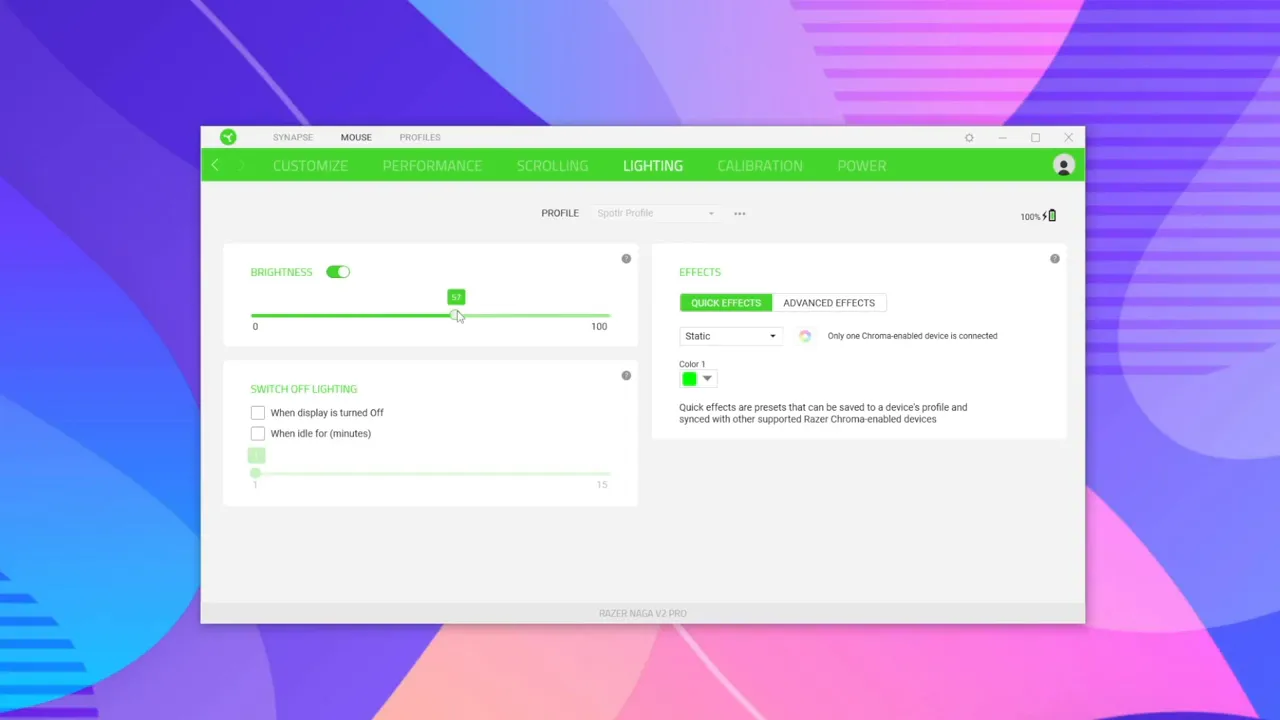Switch to the MOUSE tab
Image resolution: width=1280 pixels, height=720 pixels.
tap(356, 137)
